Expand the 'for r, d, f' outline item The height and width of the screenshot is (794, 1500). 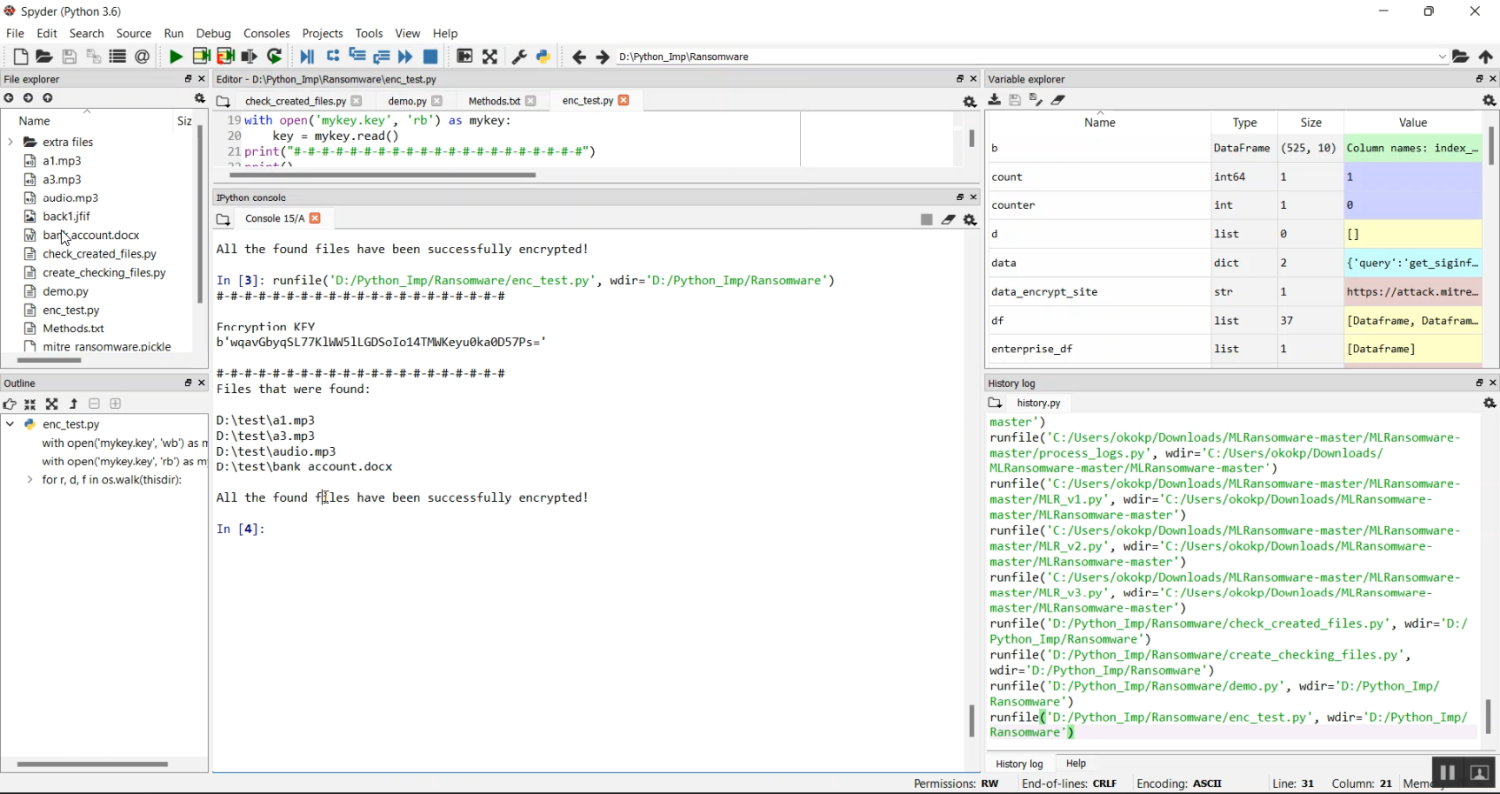click(30, 480)
